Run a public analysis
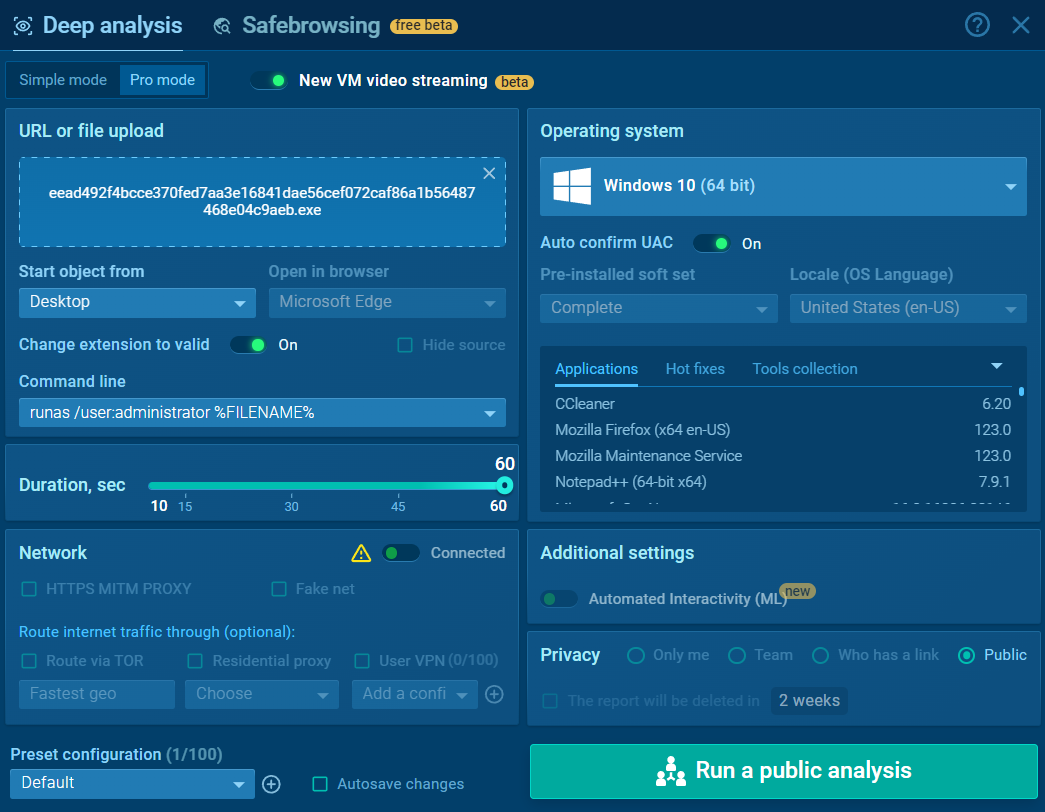Screen dimensions: 1045x812 pos(784,771)
